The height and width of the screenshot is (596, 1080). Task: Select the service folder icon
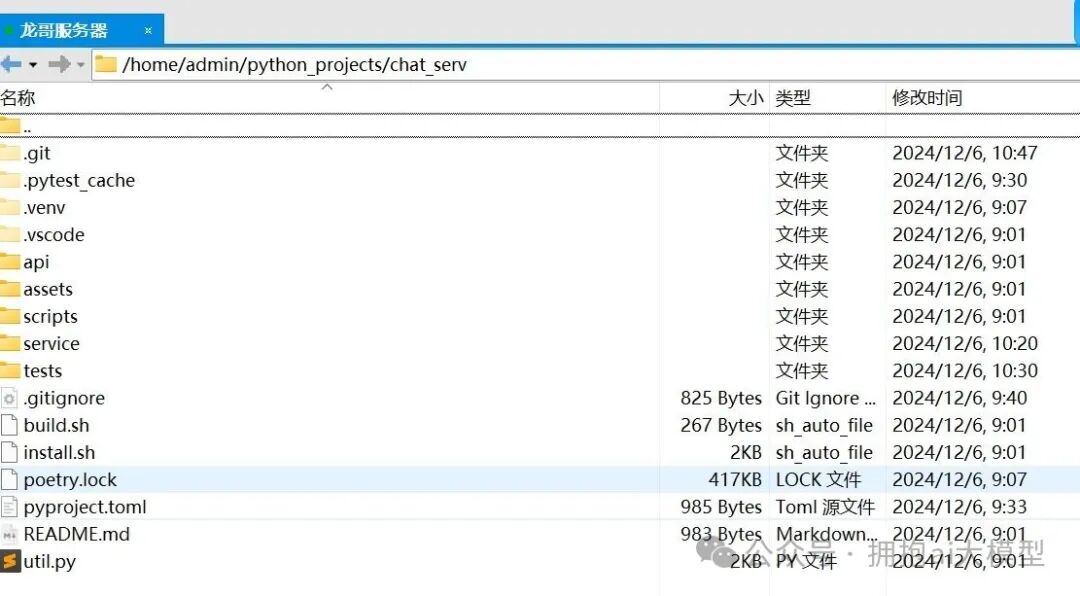point(10,343)
